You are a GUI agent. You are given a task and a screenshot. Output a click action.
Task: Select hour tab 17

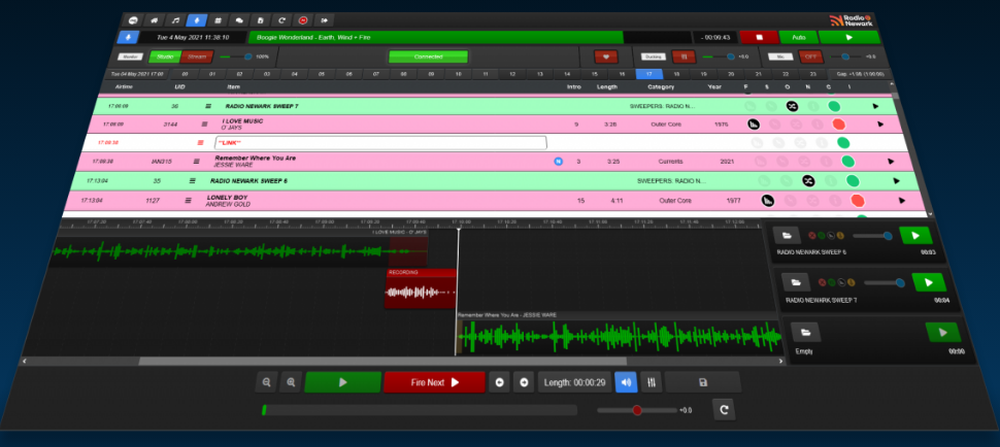click(x=649, y=74)
